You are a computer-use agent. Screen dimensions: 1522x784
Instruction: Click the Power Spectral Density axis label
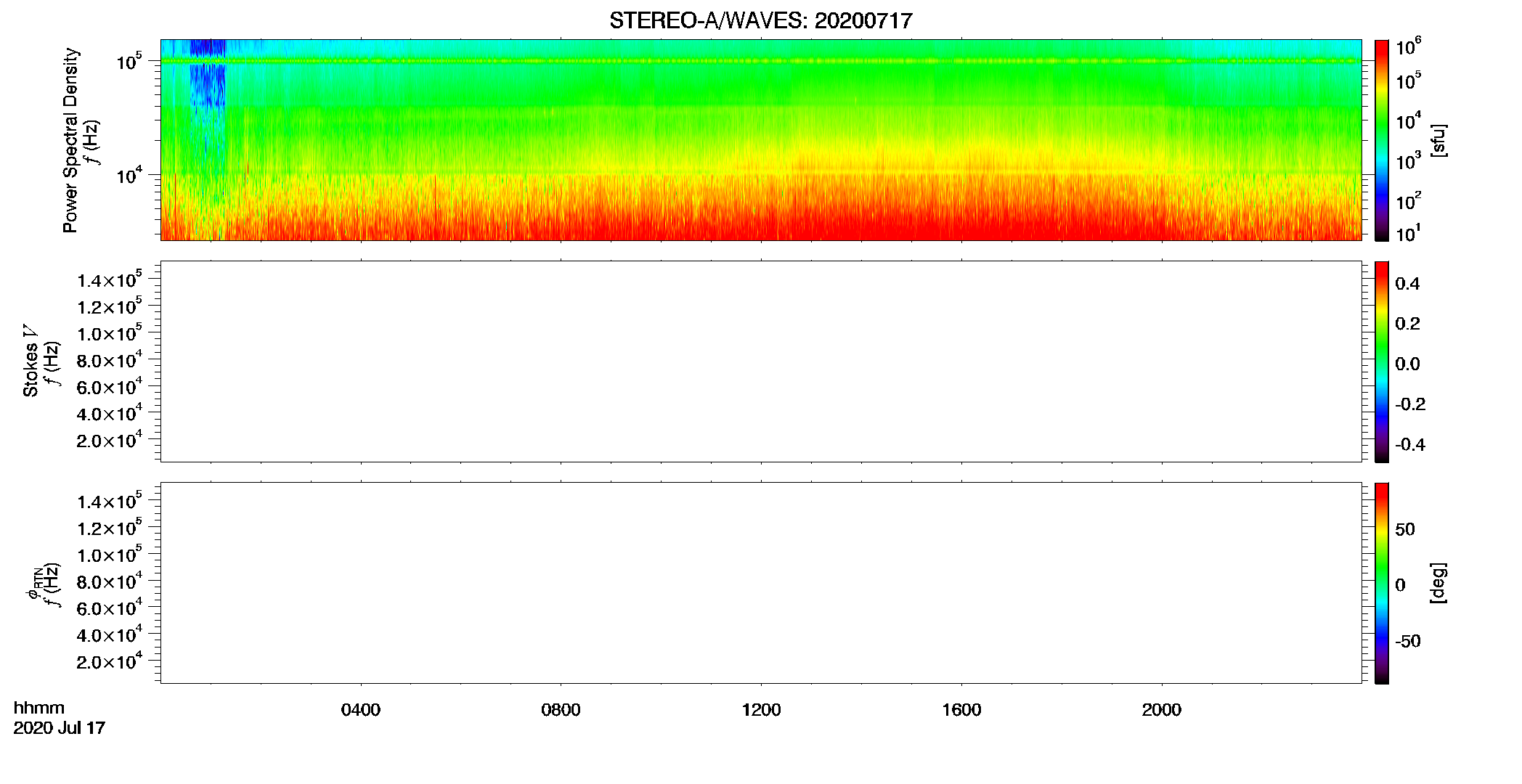70,140
